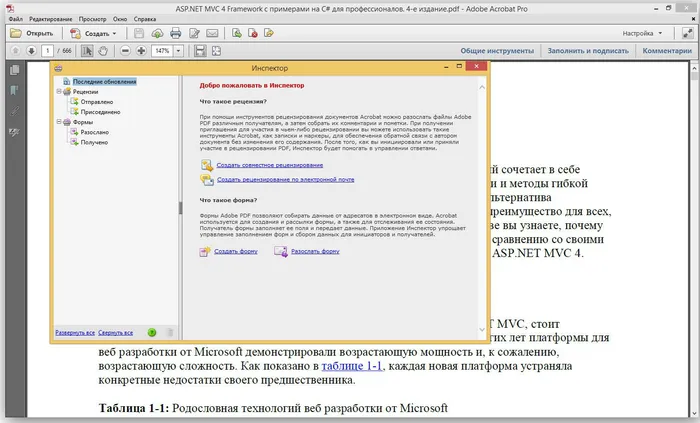Select the Hand pan tool

point(103,51)
